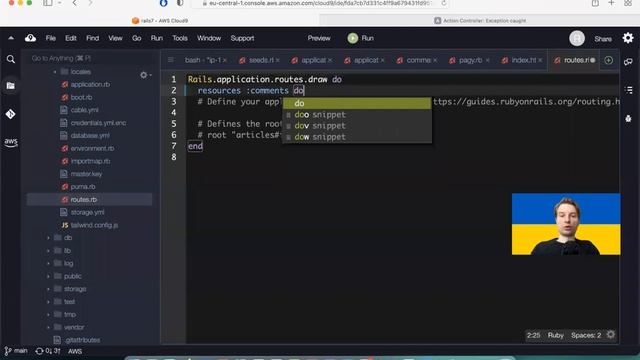Close the seeds.rb tab
The height and width of the screenshot is (360, 640).
[278, 60]
